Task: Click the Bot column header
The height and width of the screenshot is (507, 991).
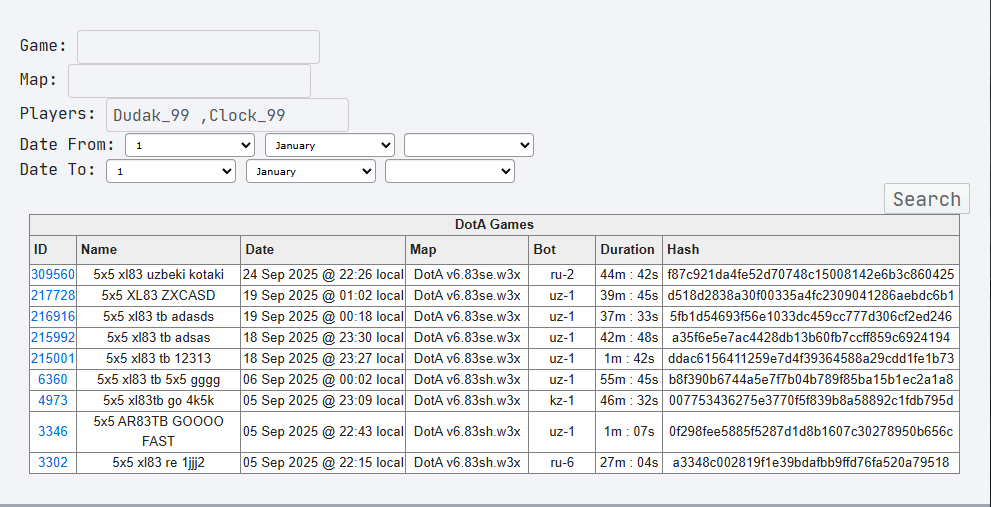Action: click(562, 250)
